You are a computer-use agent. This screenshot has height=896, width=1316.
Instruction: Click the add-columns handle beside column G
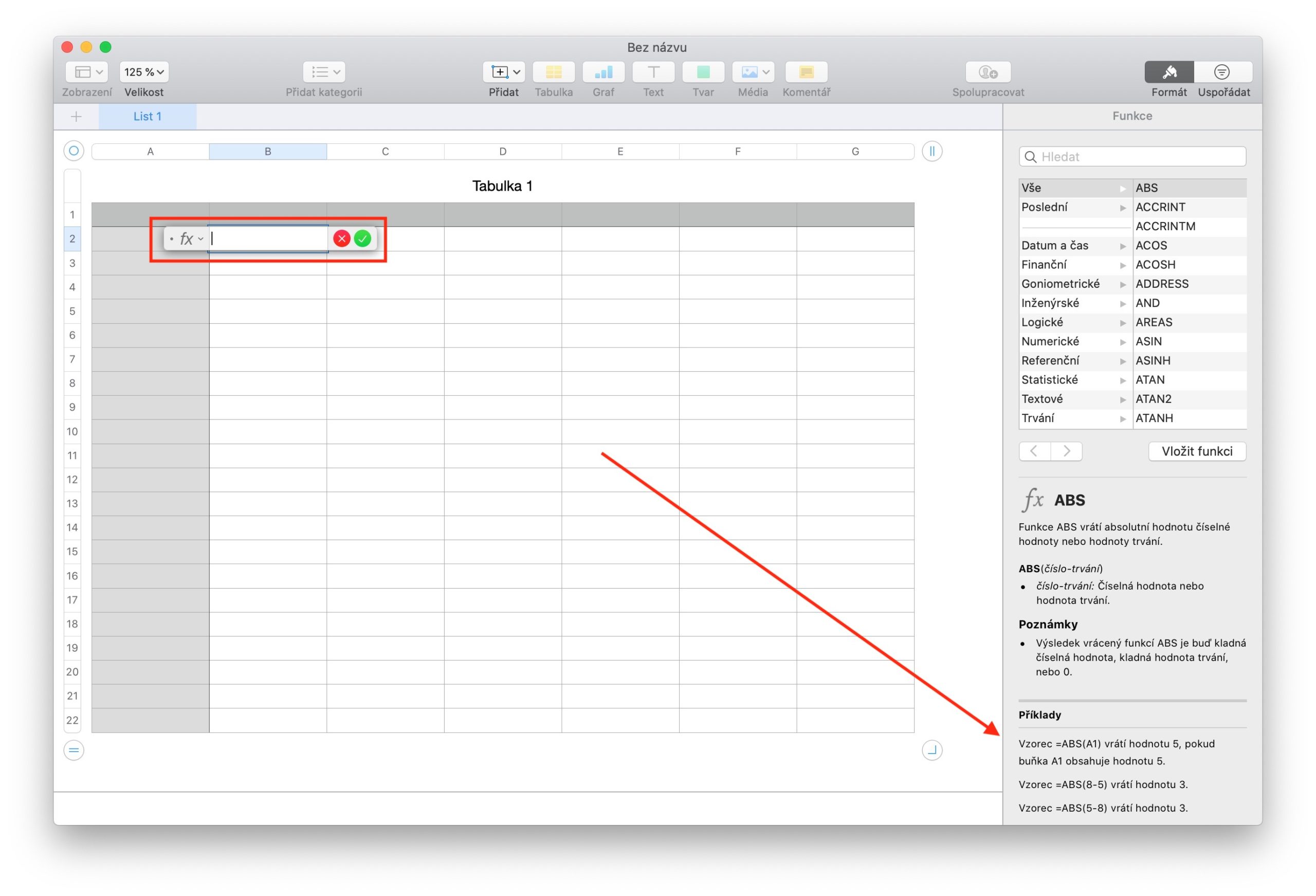pos(932,151)
